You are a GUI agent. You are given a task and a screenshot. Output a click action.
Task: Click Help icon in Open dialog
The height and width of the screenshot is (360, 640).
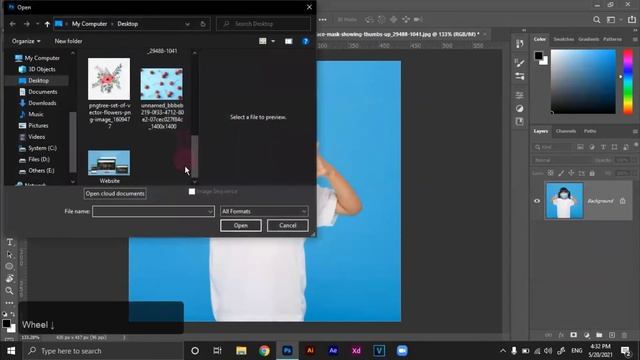[x=305, y=41]
